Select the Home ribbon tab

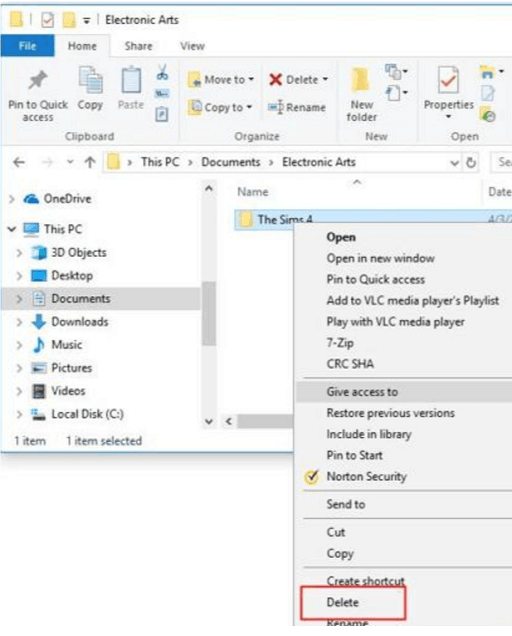click(x=82, y=46)
